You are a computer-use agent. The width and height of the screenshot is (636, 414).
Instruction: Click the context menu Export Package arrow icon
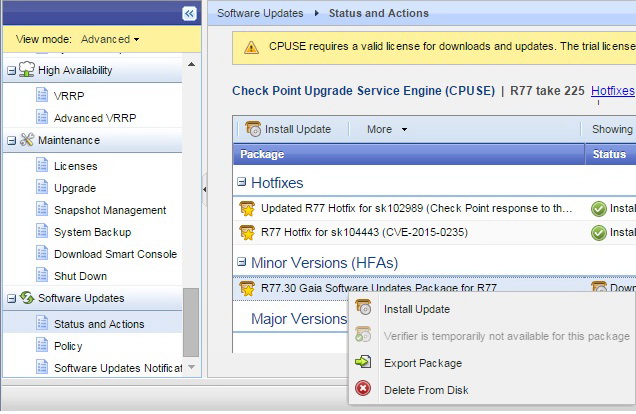coord(363,362)
